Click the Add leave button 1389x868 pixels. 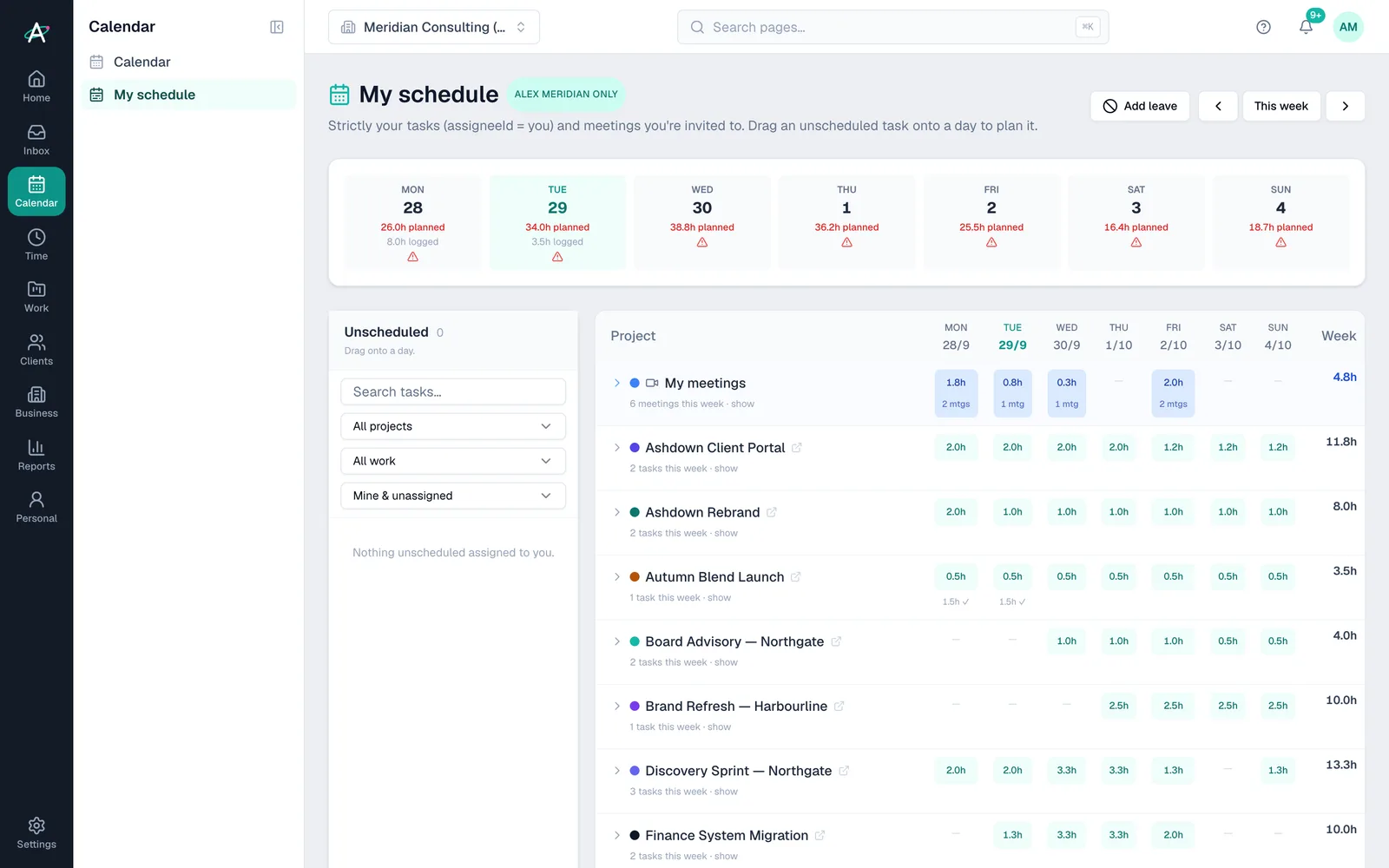pos(1140,106)
